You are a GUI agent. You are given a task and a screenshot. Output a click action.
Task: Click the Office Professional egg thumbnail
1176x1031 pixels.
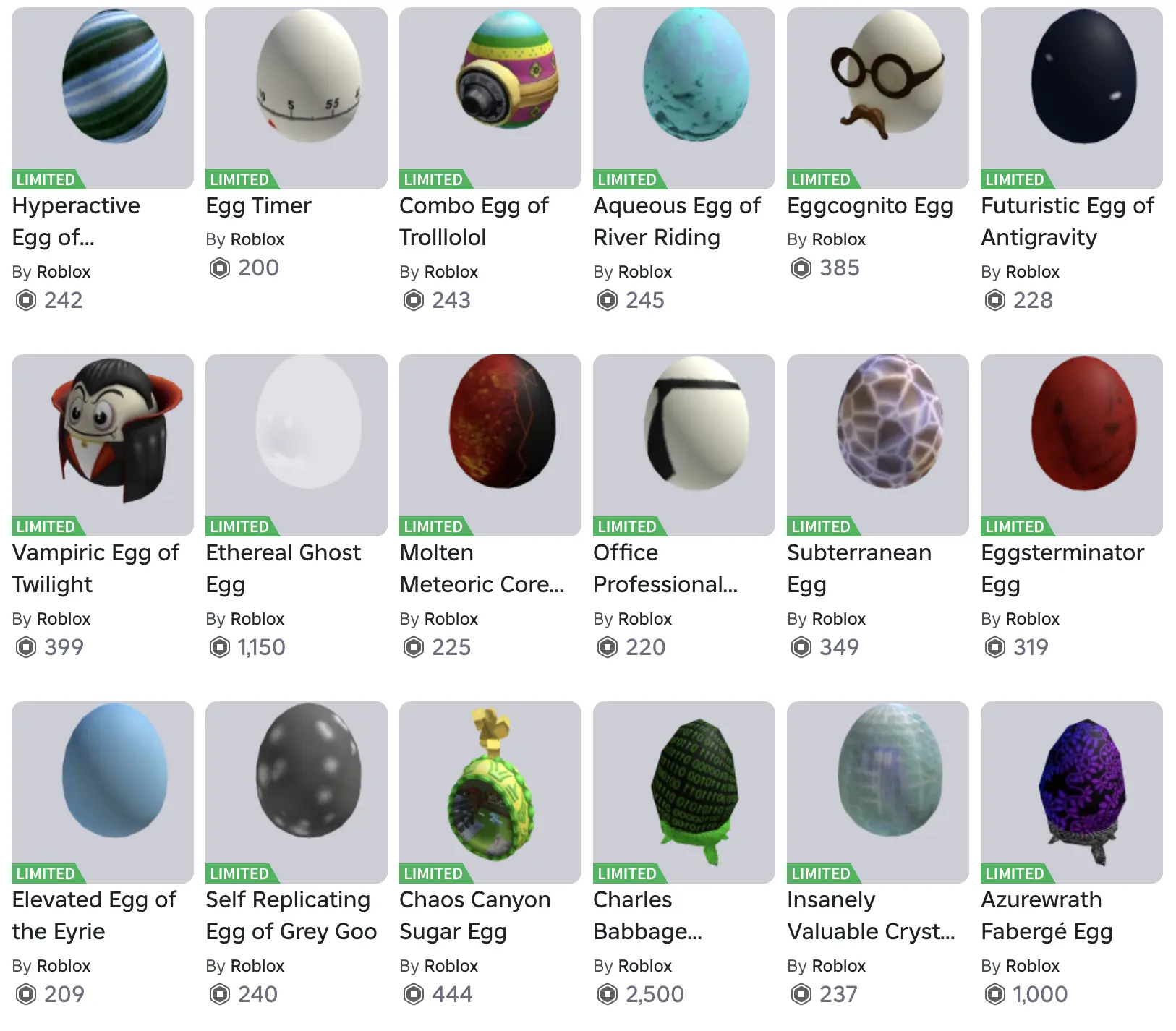click(684, 445)
